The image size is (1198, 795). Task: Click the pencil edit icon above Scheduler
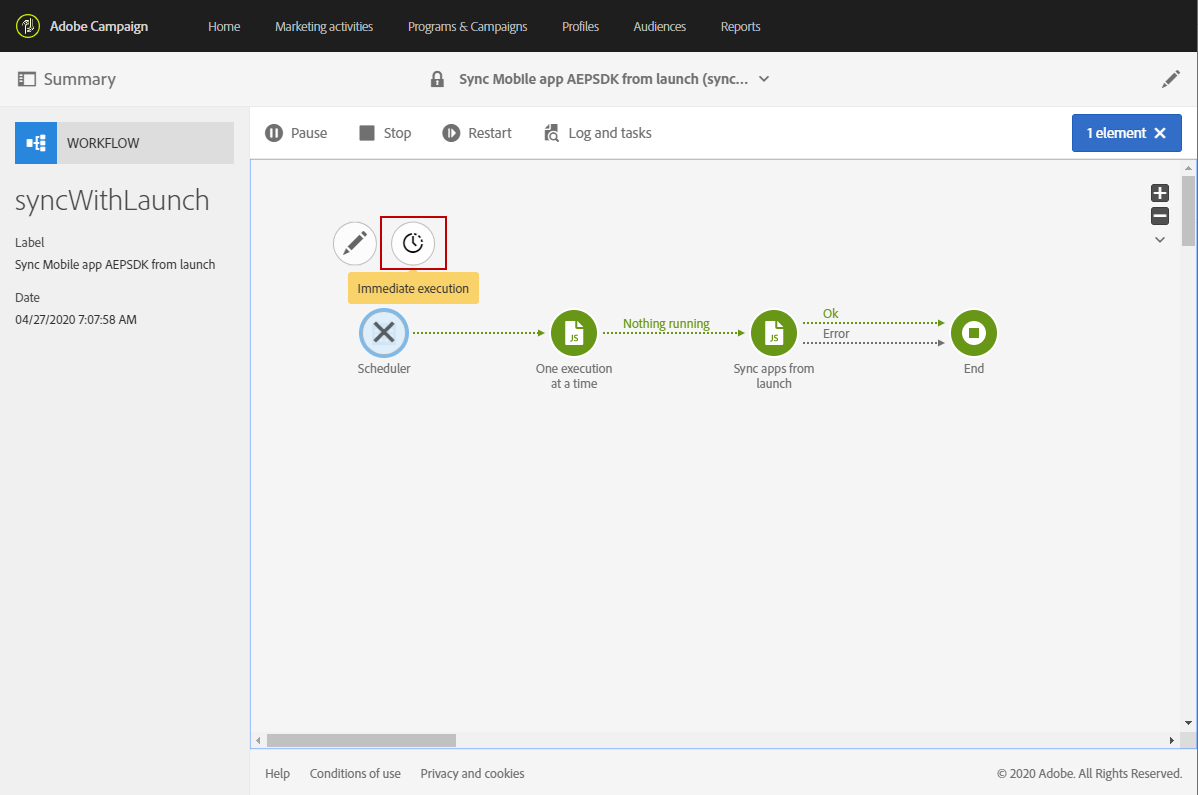[355, 244]
